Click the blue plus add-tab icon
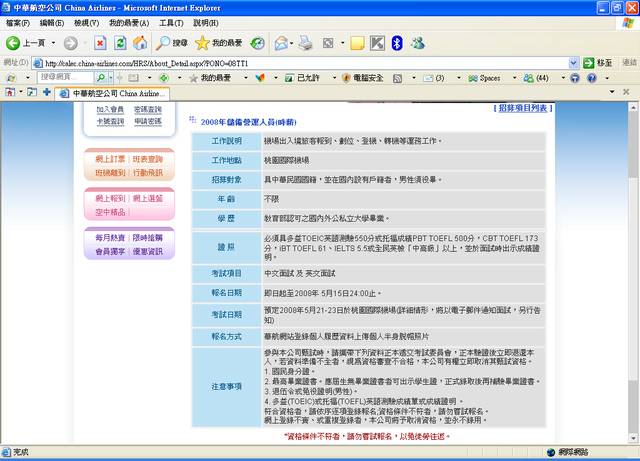This screenshot has width=640, height=461. click(47, 92)
